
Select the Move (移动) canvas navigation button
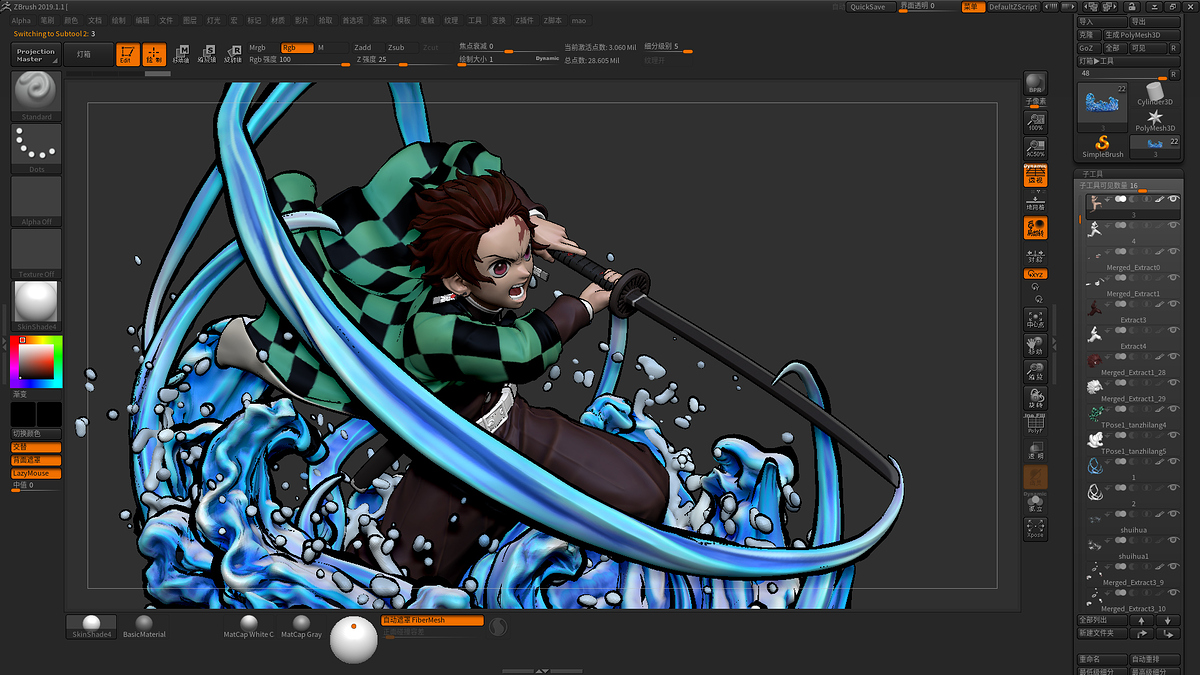click(x=1036, y=346)
